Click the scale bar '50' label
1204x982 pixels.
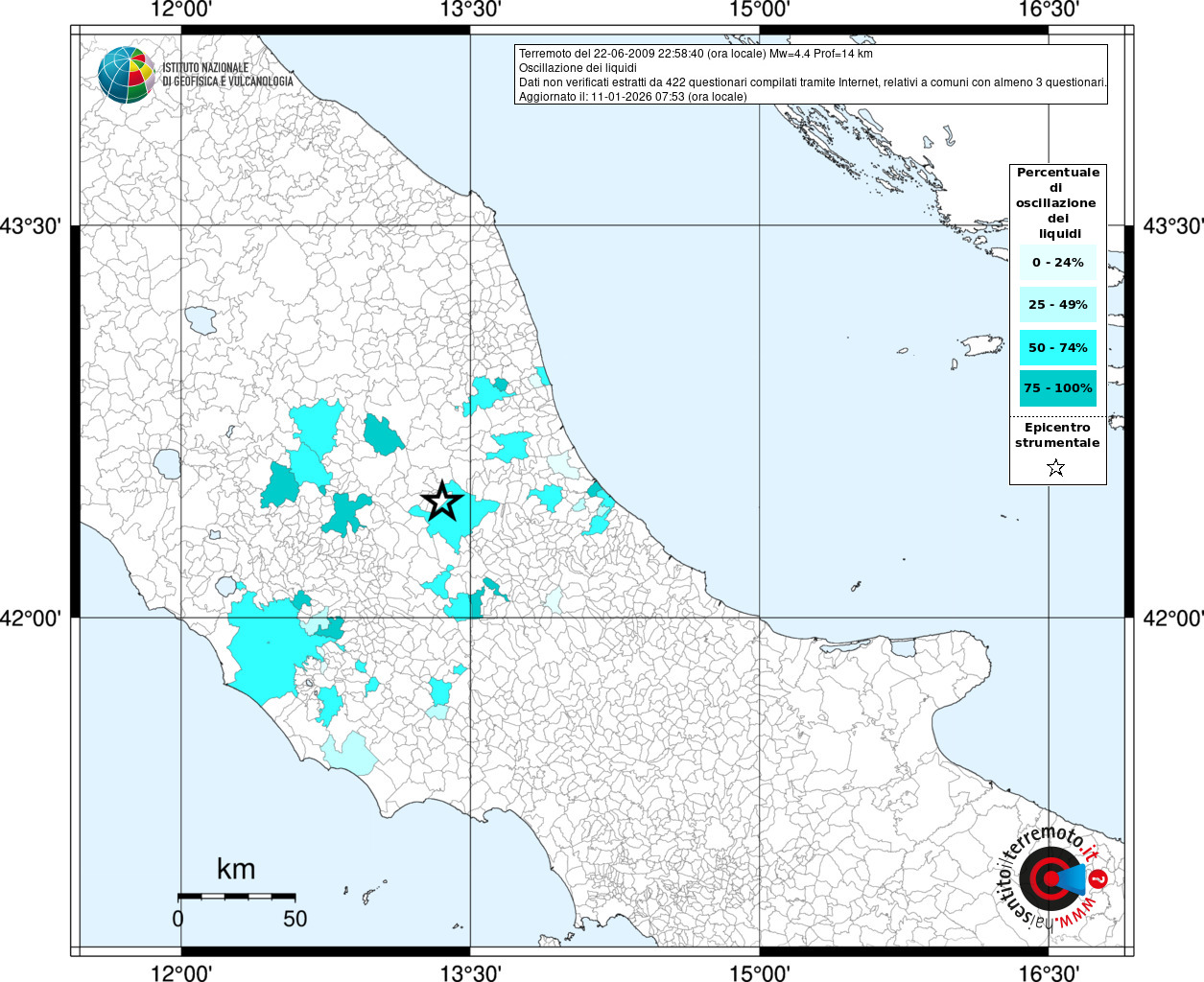pyautogui.click(x=295, y=919)
